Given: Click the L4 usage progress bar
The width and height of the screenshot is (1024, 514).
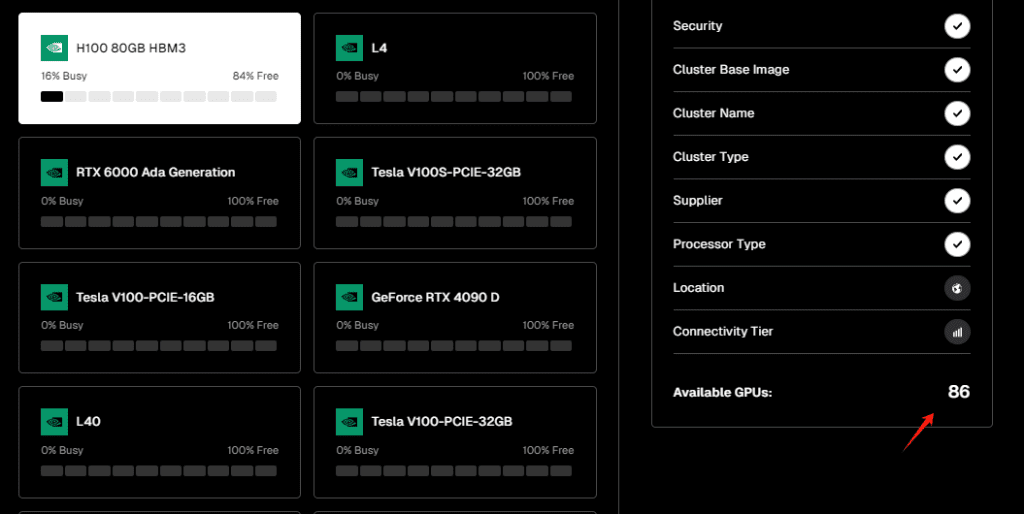Looking at the screenshot, I should [454, 97].
